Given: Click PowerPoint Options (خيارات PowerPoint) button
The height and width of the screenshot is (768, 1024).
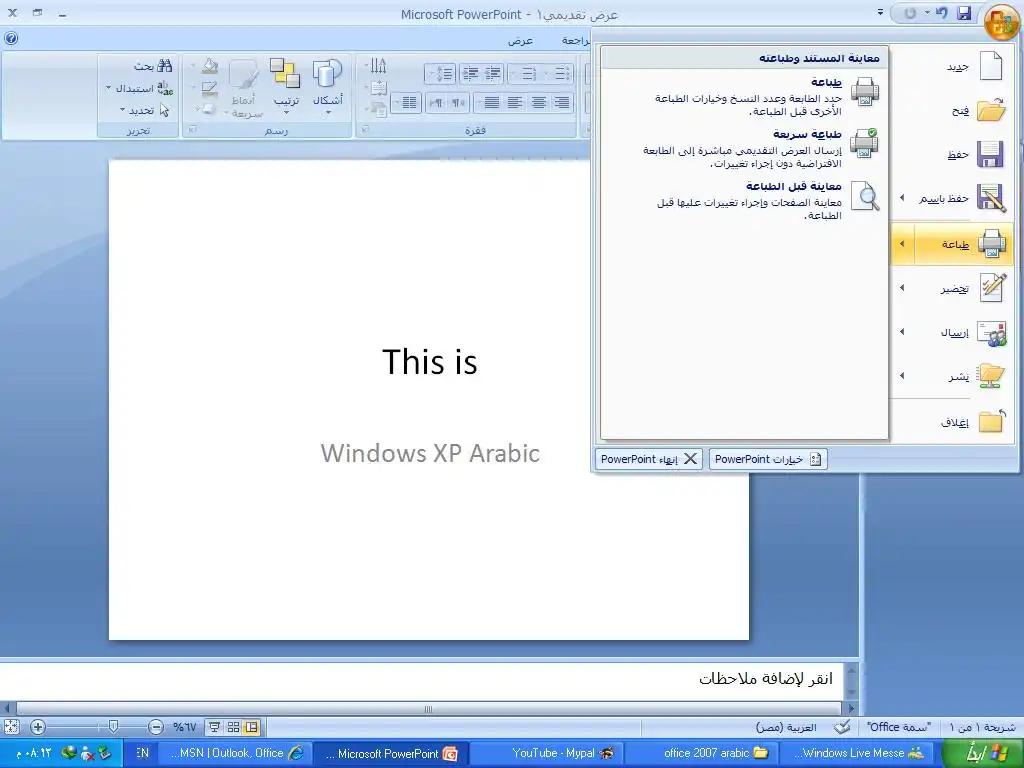Looking at the screenshot, I should coord(768,459).
